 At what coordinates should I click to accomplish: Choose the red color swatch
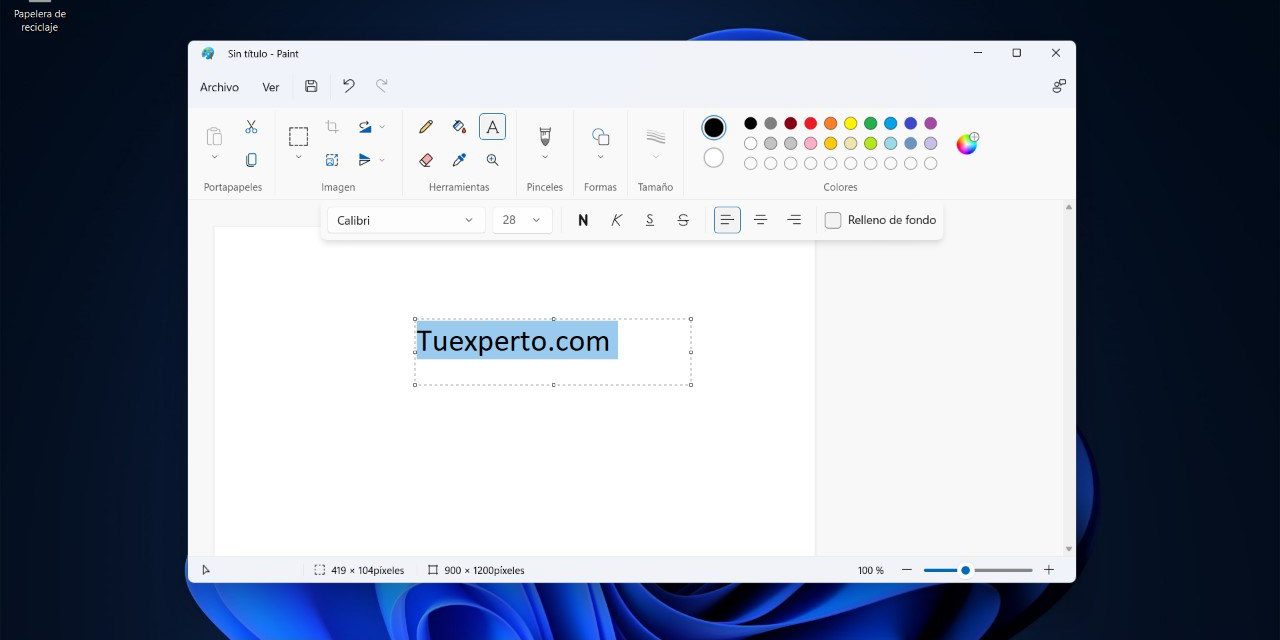pyautogui.click(x=811, y=124)
